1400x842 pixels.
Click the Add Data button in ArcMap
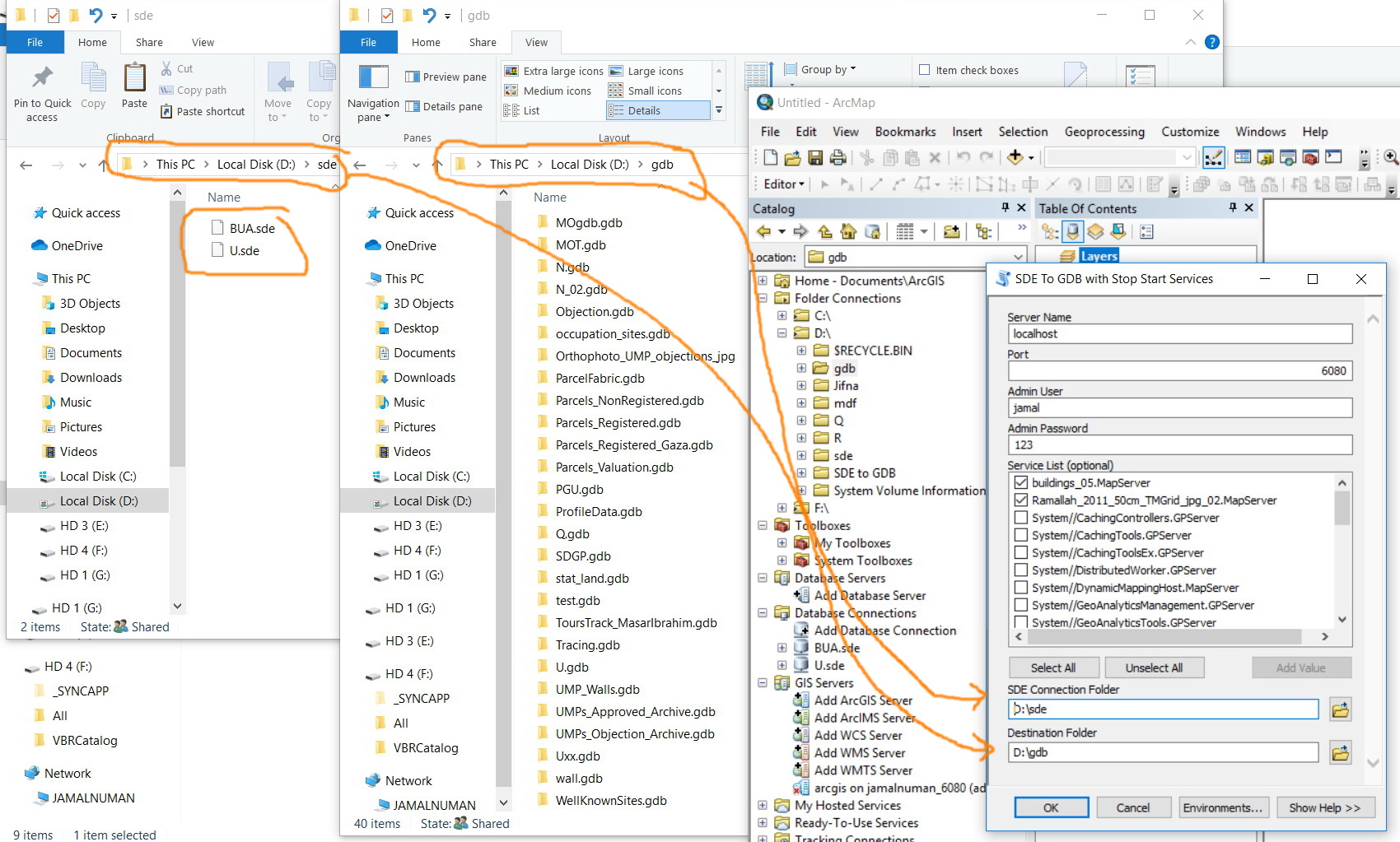1015,157
